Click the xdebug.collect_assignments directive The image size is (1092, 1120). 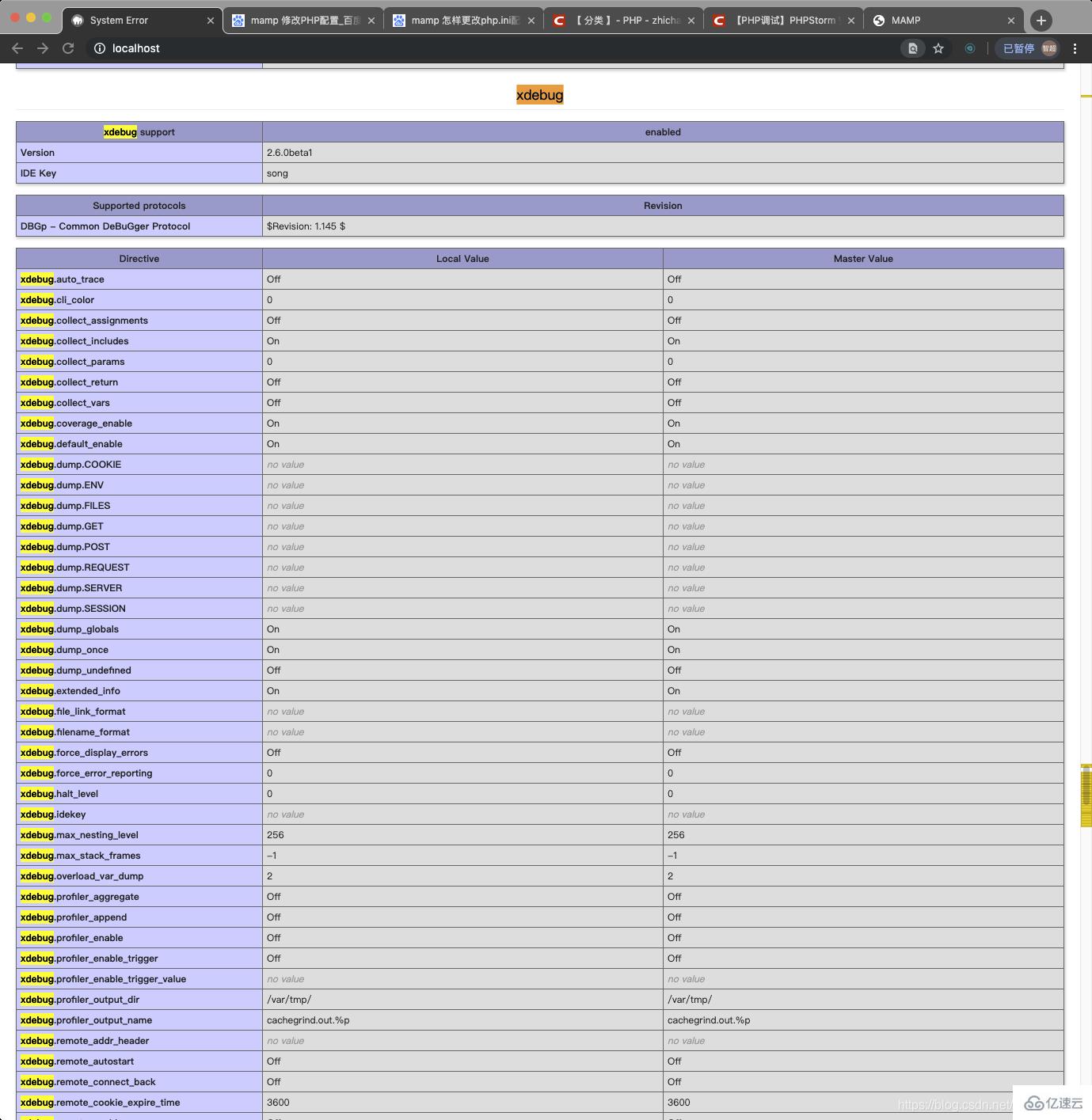click(x=84, y=321)
